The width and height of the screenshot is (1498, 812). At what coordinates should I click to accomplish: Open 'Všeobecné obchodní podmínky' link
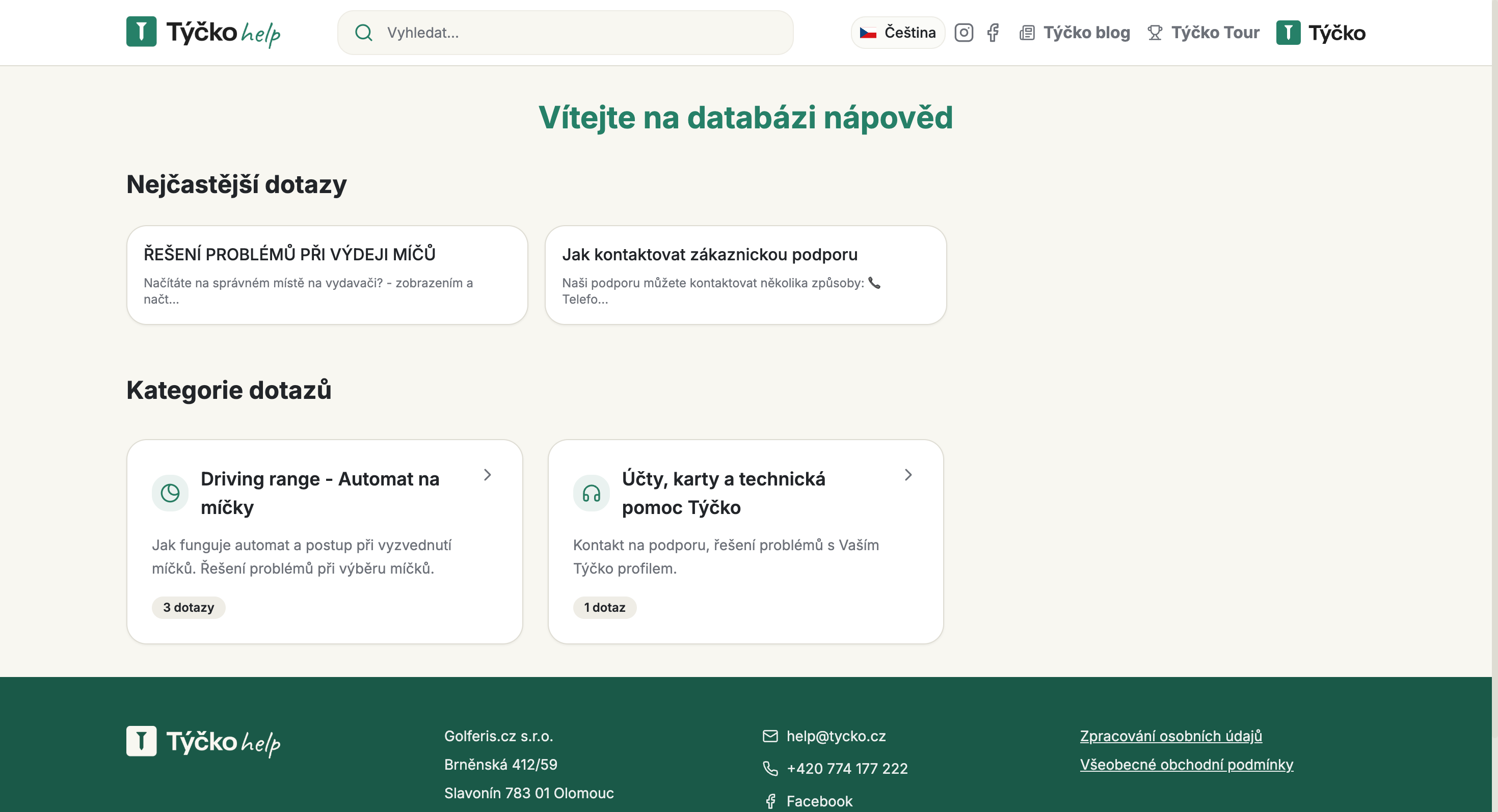click(x=1186, y=764)
